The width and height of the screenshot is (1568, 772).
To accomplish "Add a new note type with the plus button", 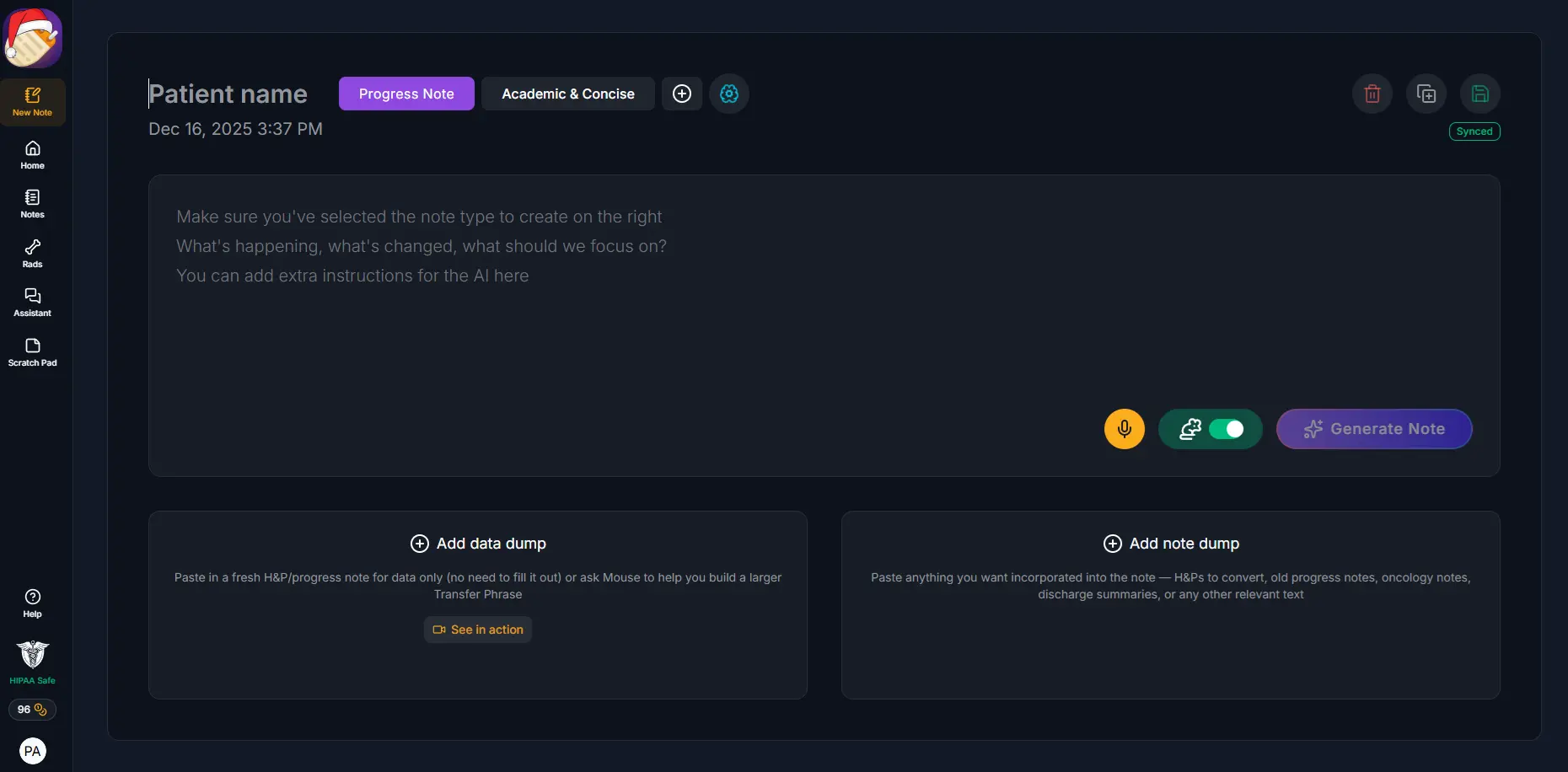I will pyautogui.click(x=681, y=94).
